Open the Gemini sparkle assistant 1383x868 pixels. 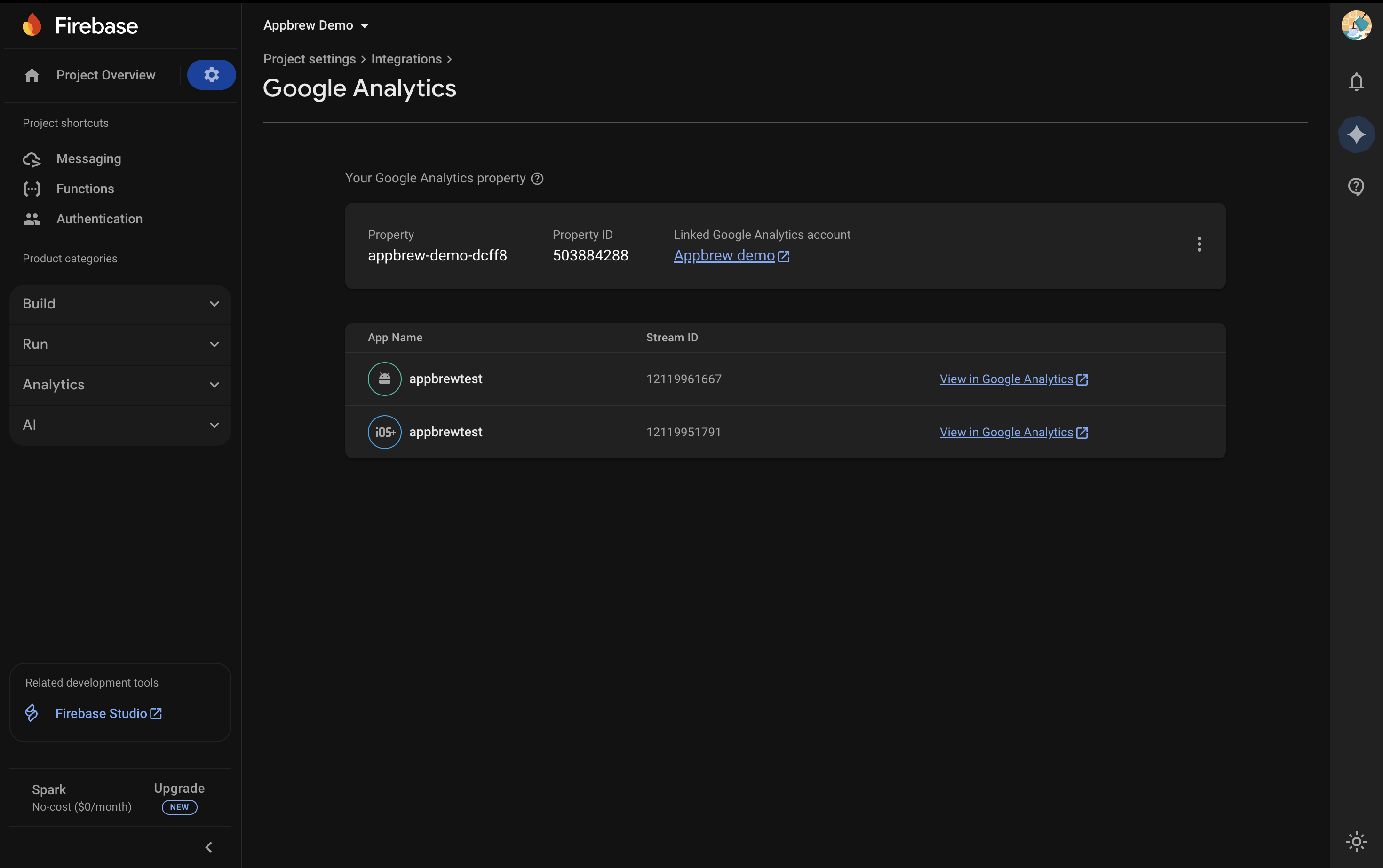click(1356, 134)
